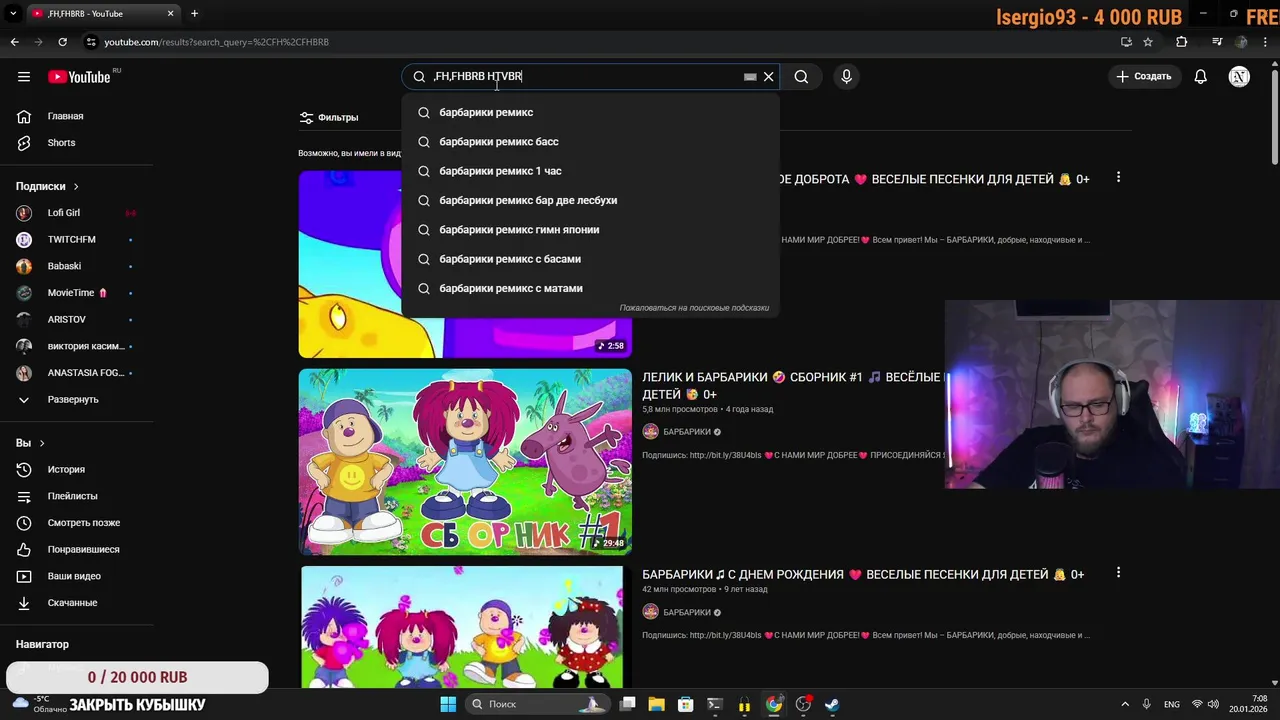Open Steam from taskbar

[831, 704]
